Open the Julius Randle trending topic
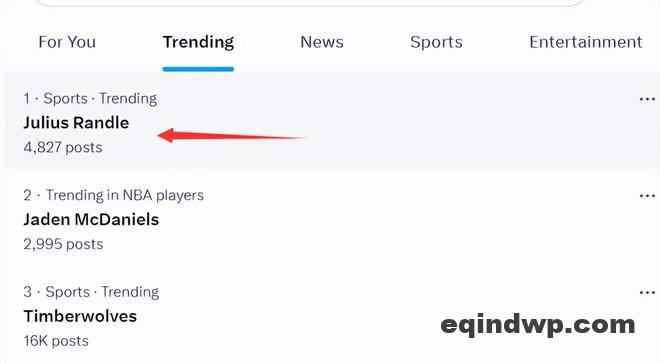Screen dimensions: 660x363 click(76, 123)
